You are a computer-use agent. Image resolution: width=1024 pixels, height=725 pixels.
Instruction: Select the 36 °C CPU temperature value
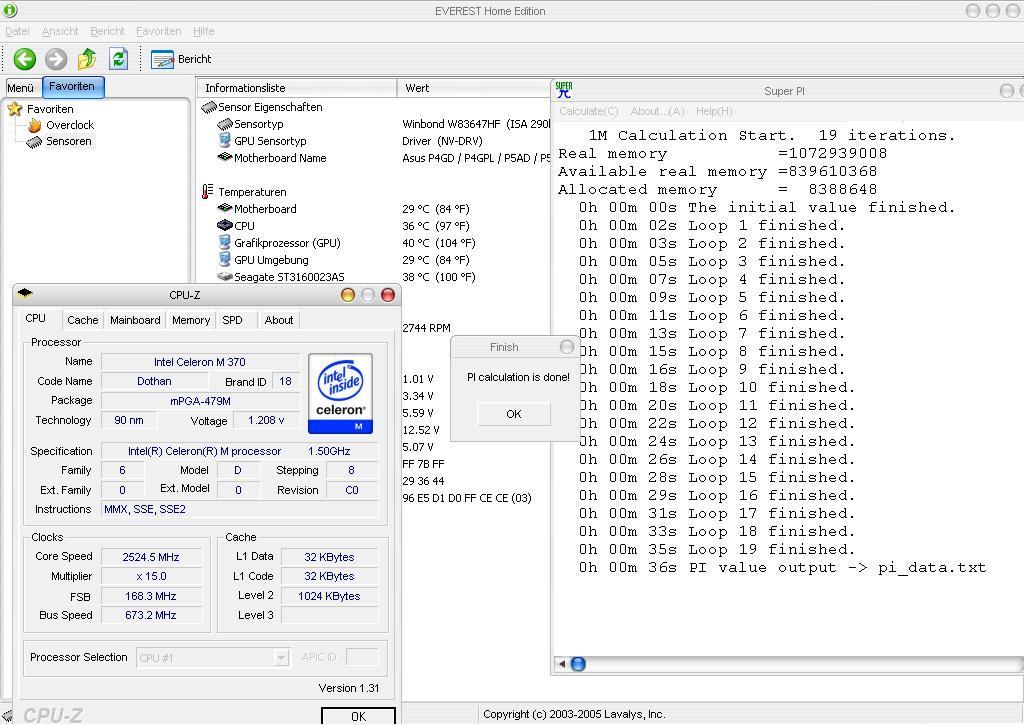pos(436,225)
